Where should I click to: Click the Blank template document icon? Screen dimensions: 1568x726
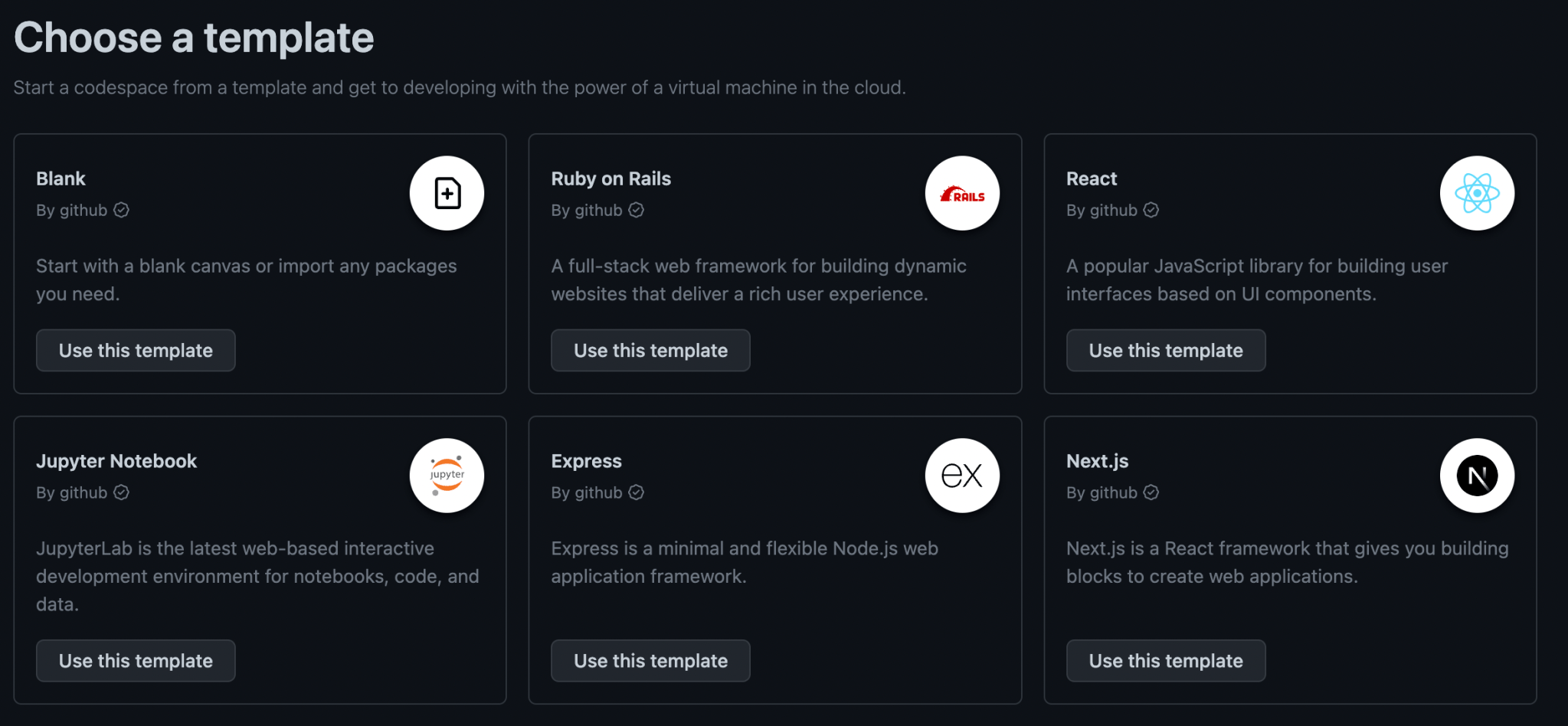447,193
